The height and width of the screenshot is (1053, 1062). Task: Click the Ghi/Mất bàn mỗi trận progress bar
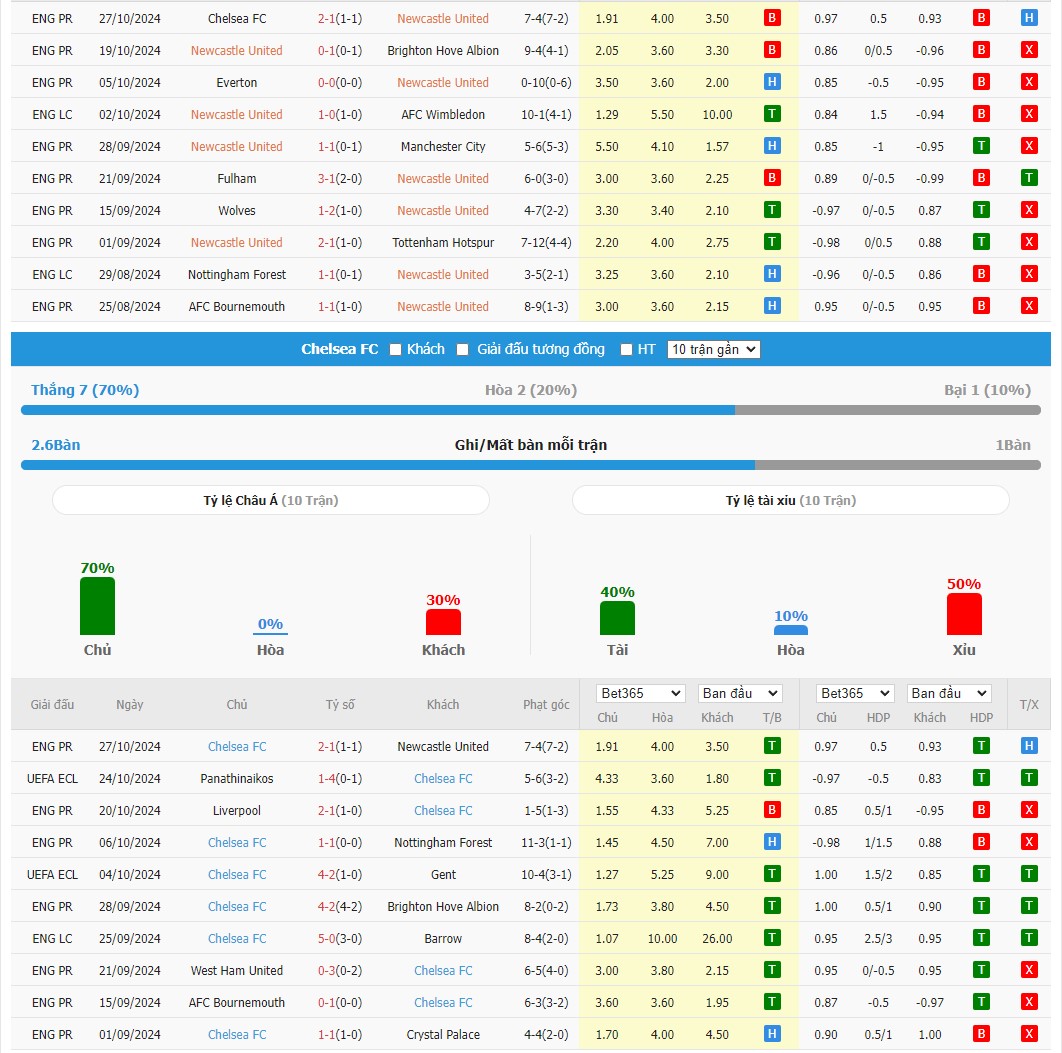point(531,465)
